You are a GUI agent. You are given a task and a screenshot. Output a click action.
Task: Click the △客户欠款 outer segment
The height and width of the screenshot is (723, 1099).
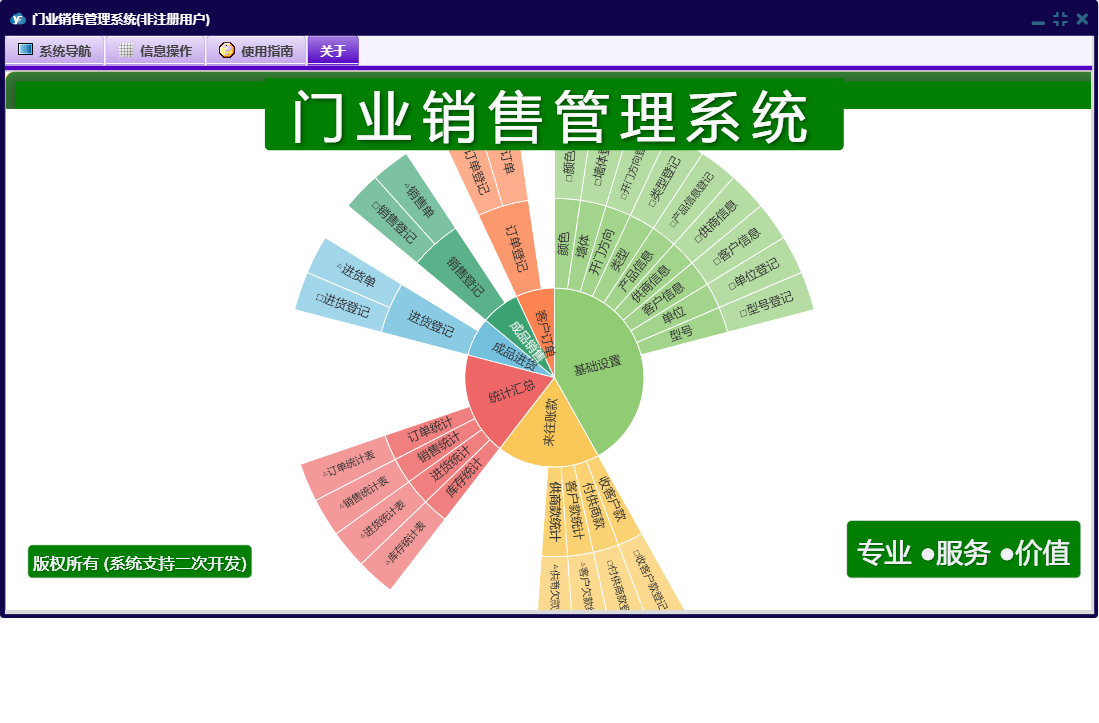pyautogui.click(x=585, y=584)
